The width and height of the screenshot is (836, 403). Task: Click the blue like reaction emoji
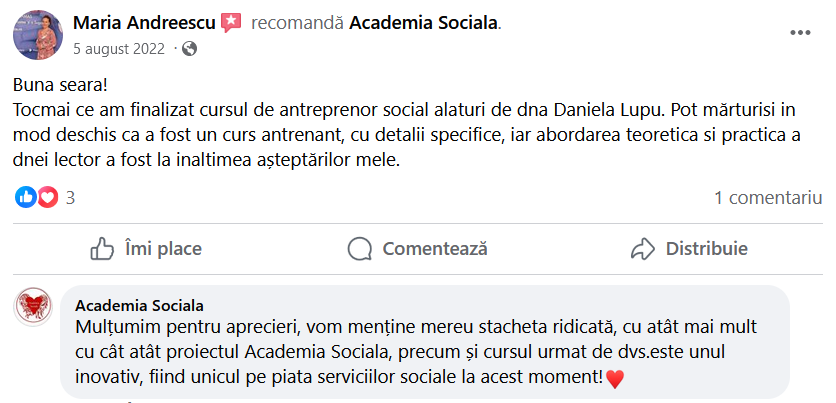26,198
